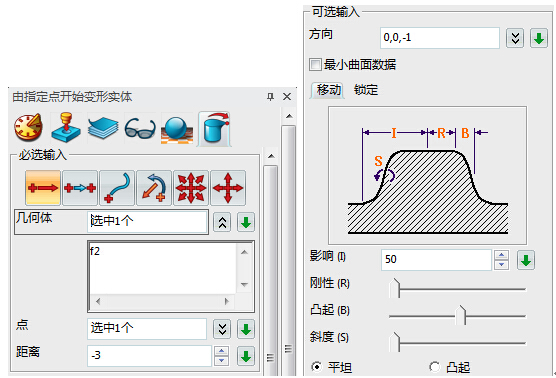Switch to the 移动 tab

pyautogui.click(x=328, y=90)
